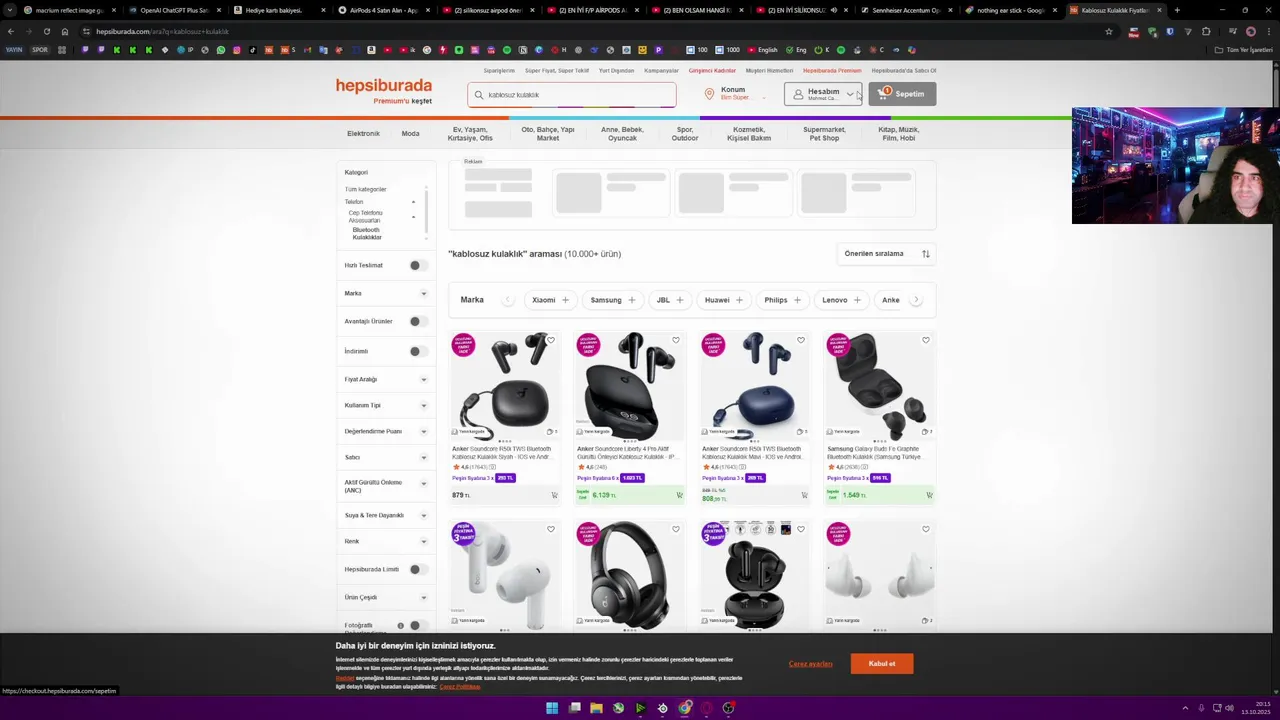This screenshot has width=1280, height=720.
Task: Expand the Marka filter section
Action: pos(386,293)
